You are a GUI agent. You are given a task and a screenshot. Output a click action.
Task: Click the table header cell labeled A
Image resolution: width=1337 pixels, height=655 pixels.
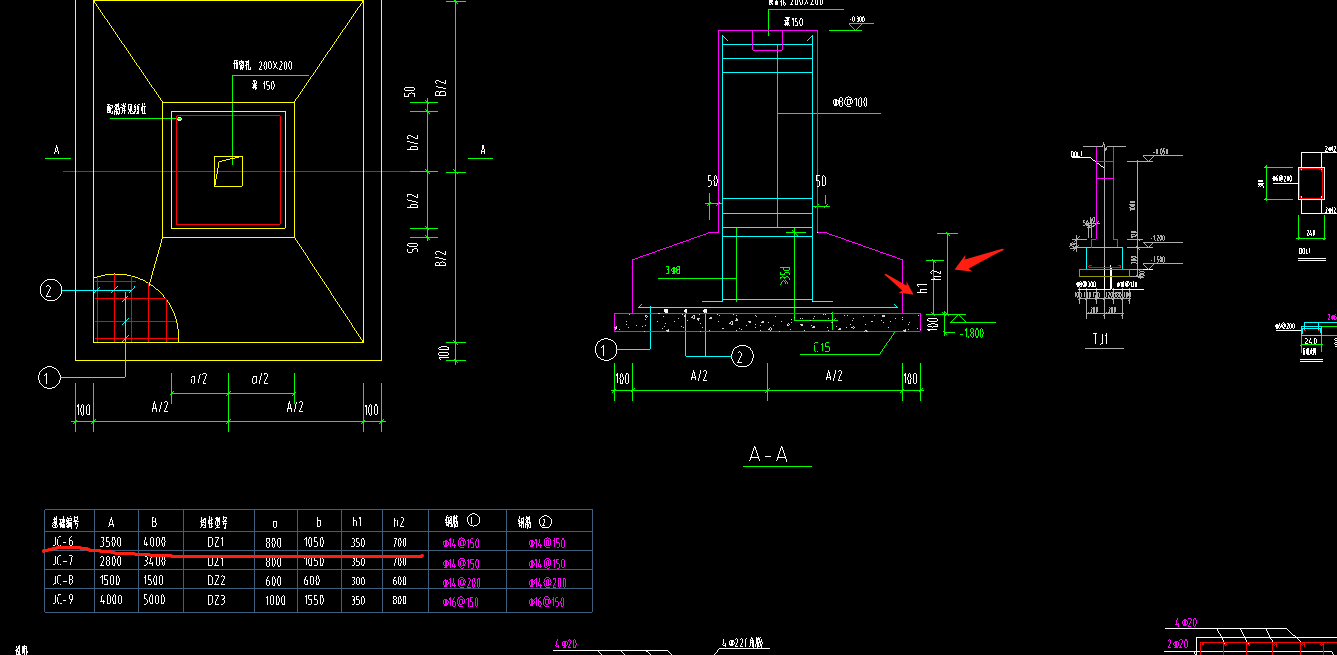[x=112, y=521]
